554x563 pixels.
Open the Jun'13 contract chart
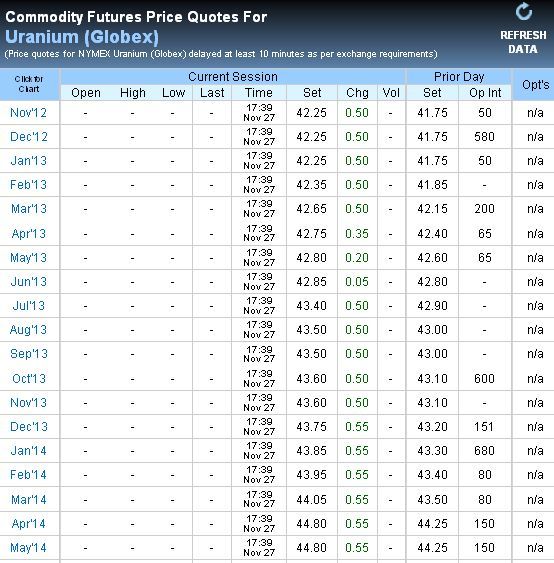click(29, 282)
